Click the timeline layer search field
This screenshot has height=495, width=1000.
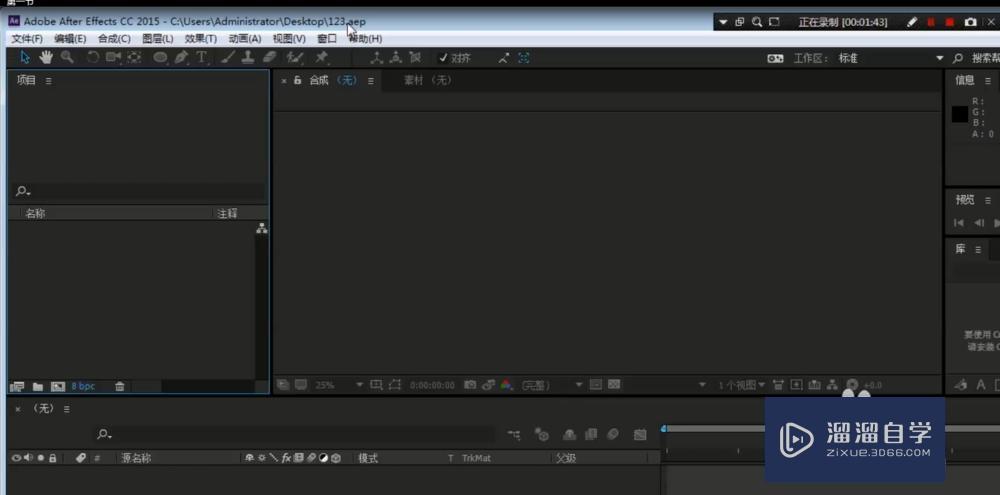click(294, 434)
